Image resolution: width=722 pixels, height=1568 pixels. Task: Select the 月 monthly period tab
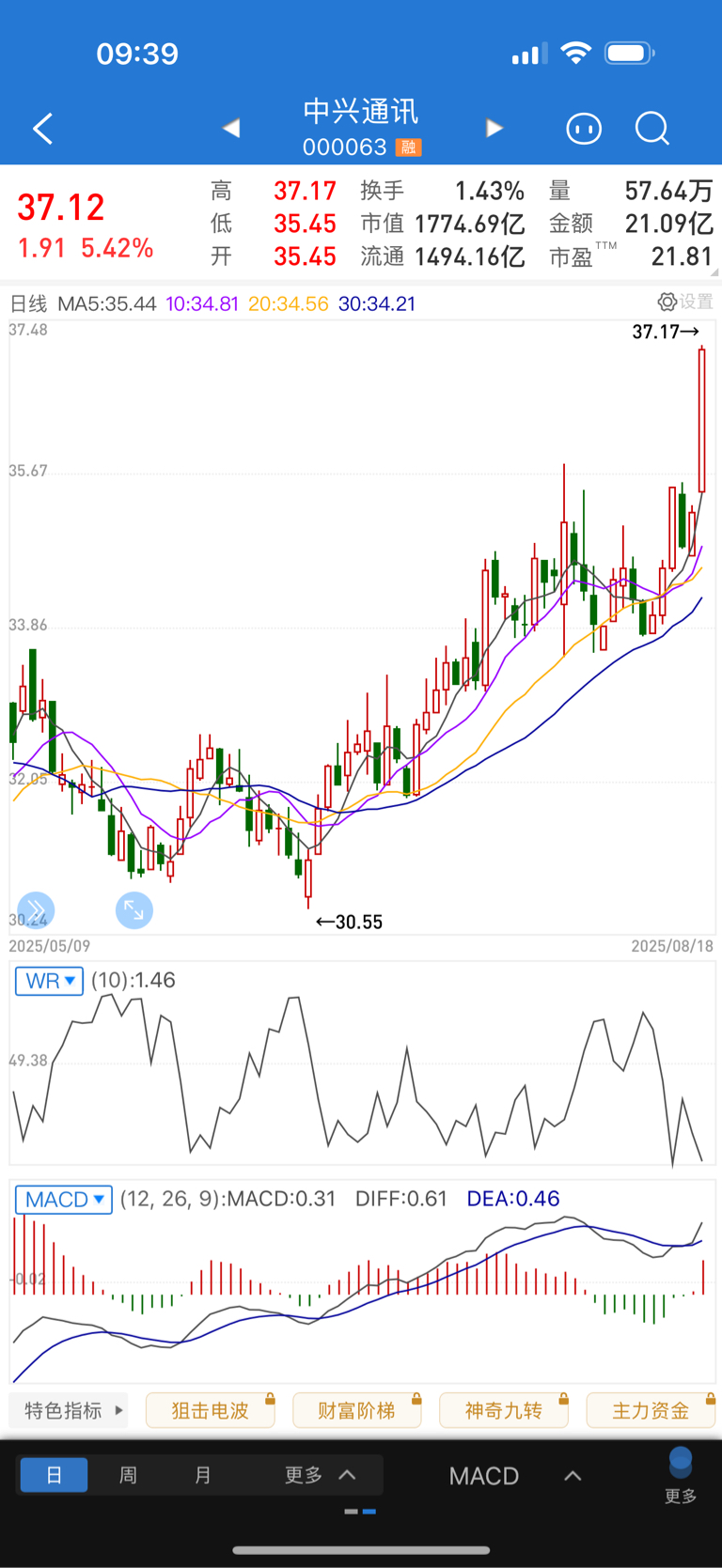point(202,1475)
